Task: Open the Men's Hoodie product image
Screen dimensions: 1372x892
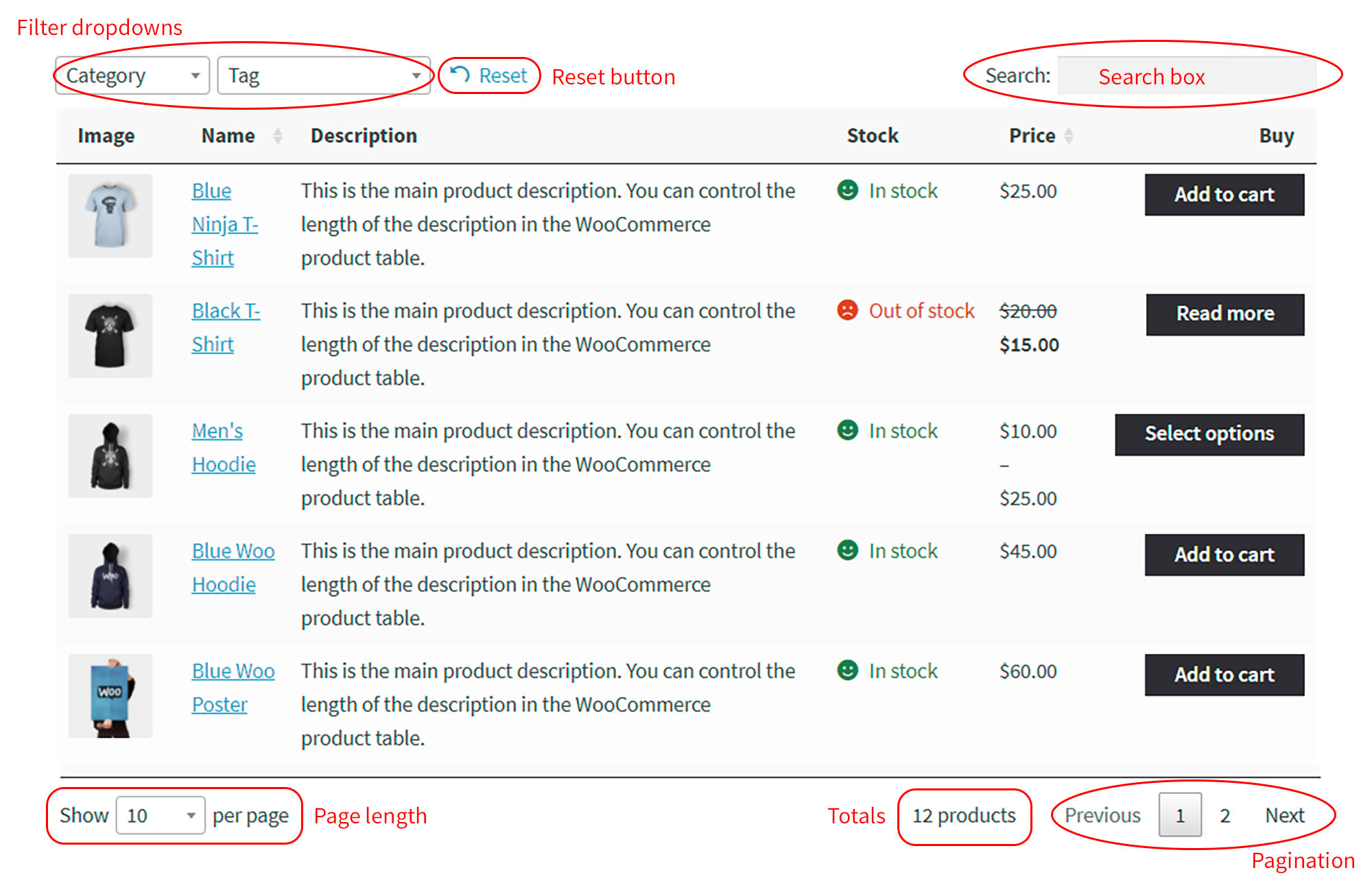Action: (x=110, y=456)
